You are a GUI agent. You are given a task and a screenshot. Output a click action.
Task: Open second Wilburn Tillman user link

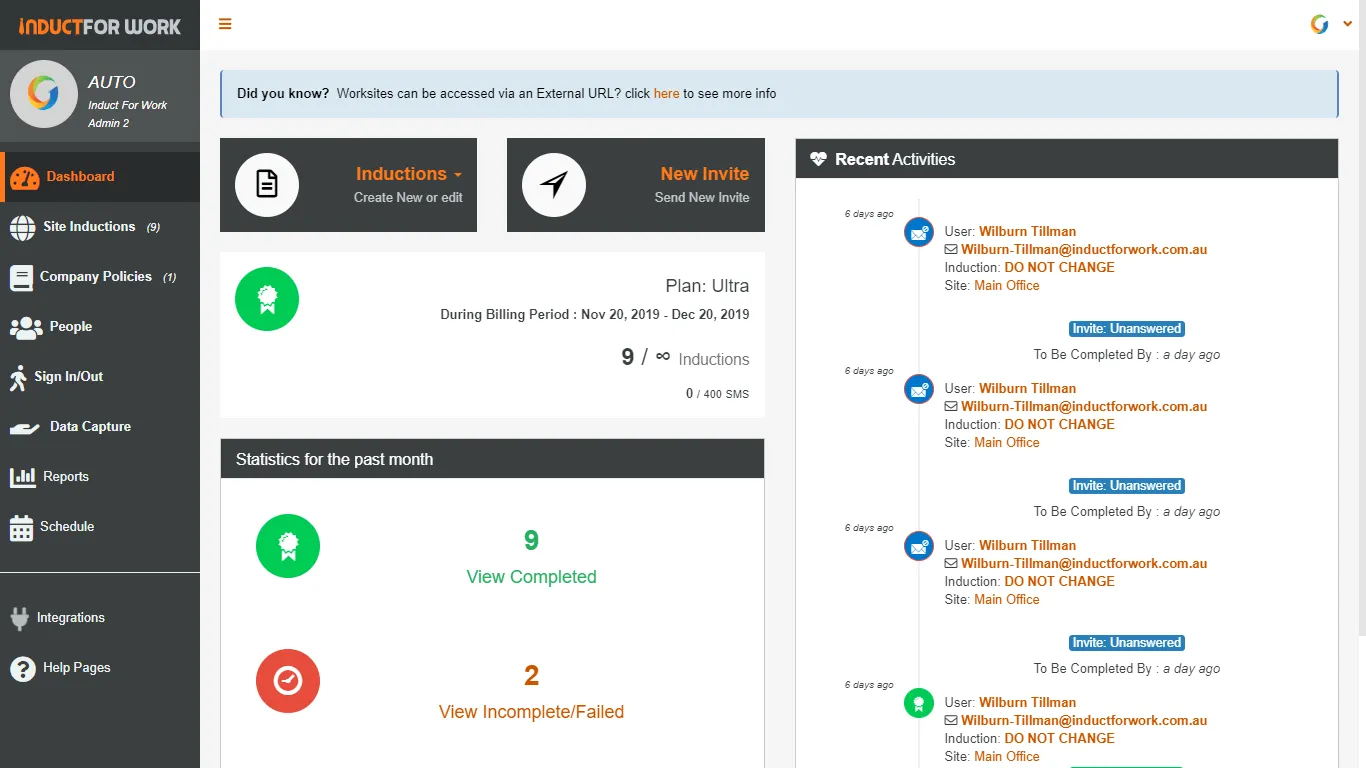tap(1027, 389)
